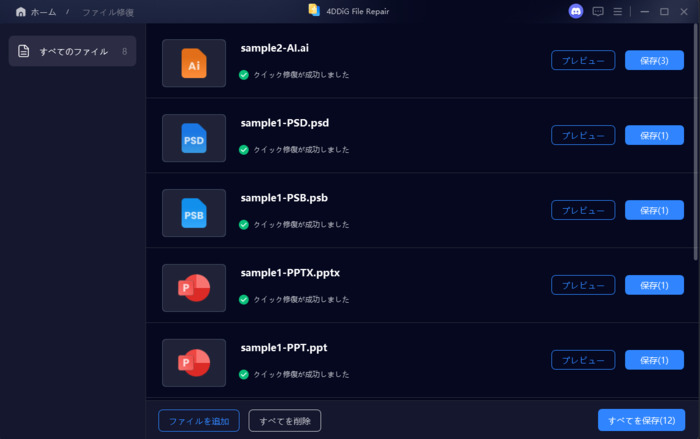Click the PSB file thumbnail
Image resolution: width=700 pixels, height=439 pixels.
pos(194,213)
